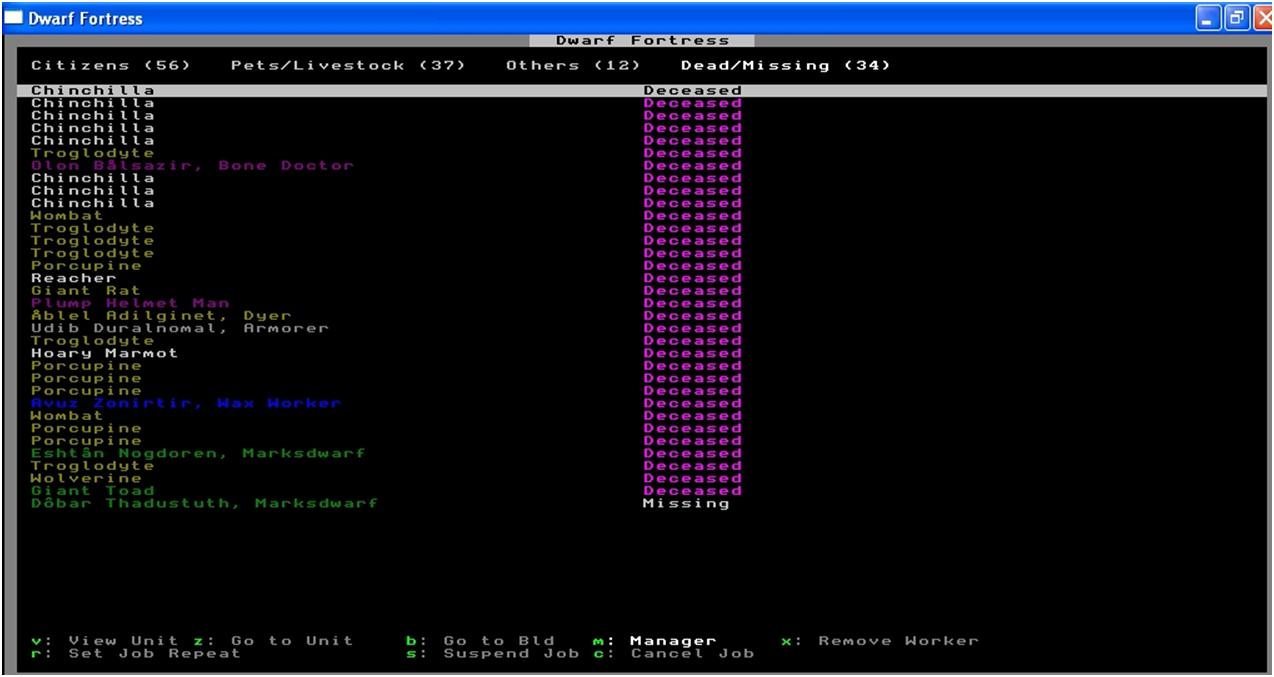This screenshot has width=1274, height=677.
Task: Pick the Reacher entry
Action: pos(74,278)
